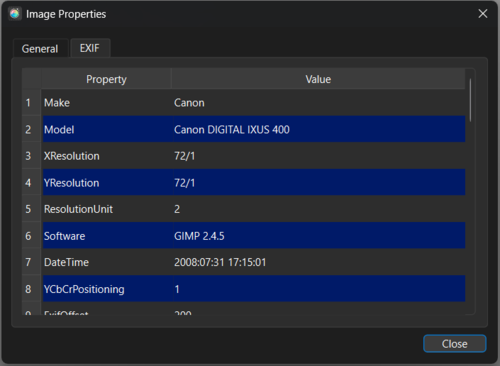Select the Make property cell
Screen dimensions: 500x366
(107, 103)
